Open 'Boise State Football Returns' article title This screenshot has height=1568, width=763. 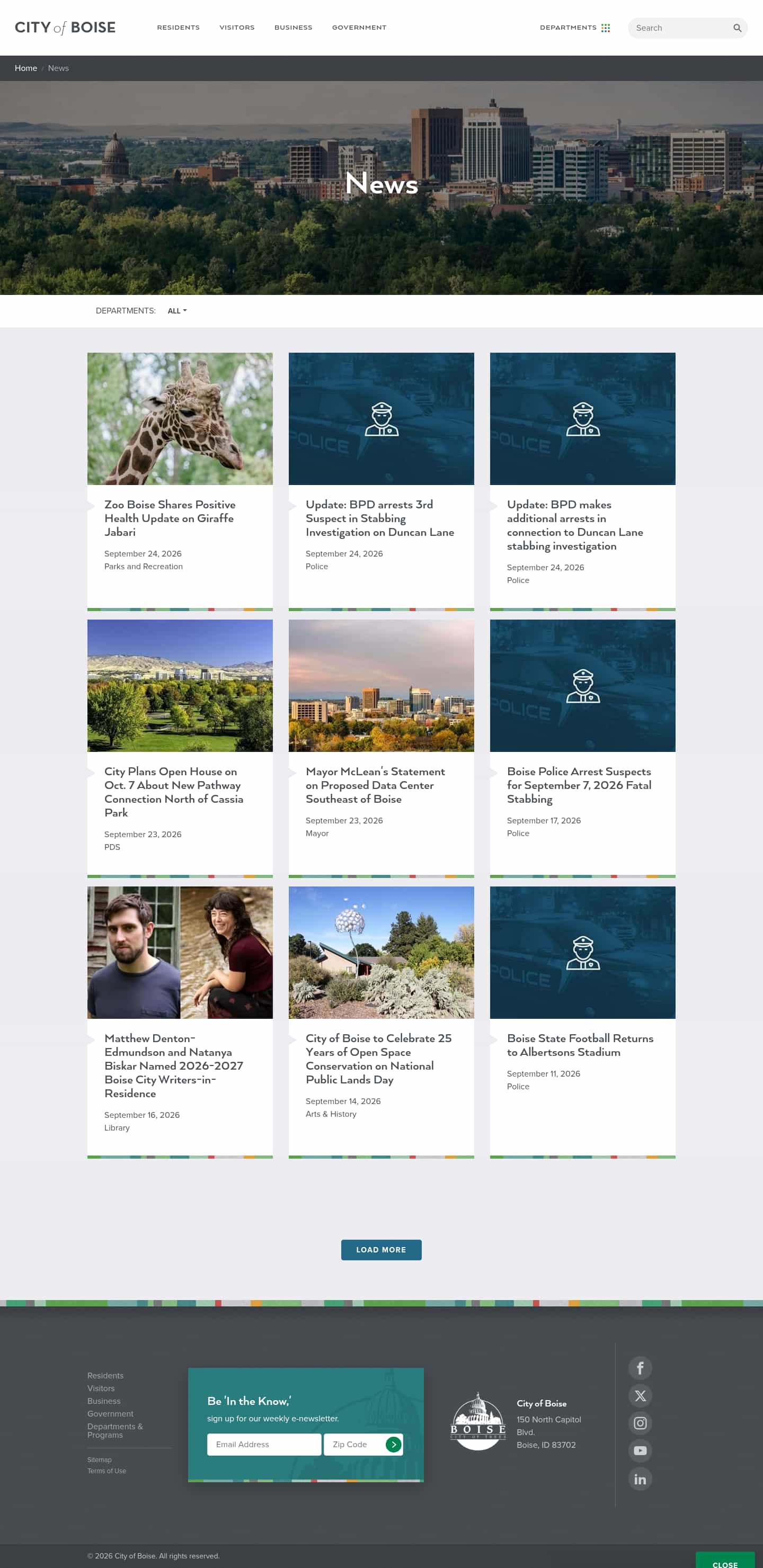pyautogui.click(x=580, y=1045)
